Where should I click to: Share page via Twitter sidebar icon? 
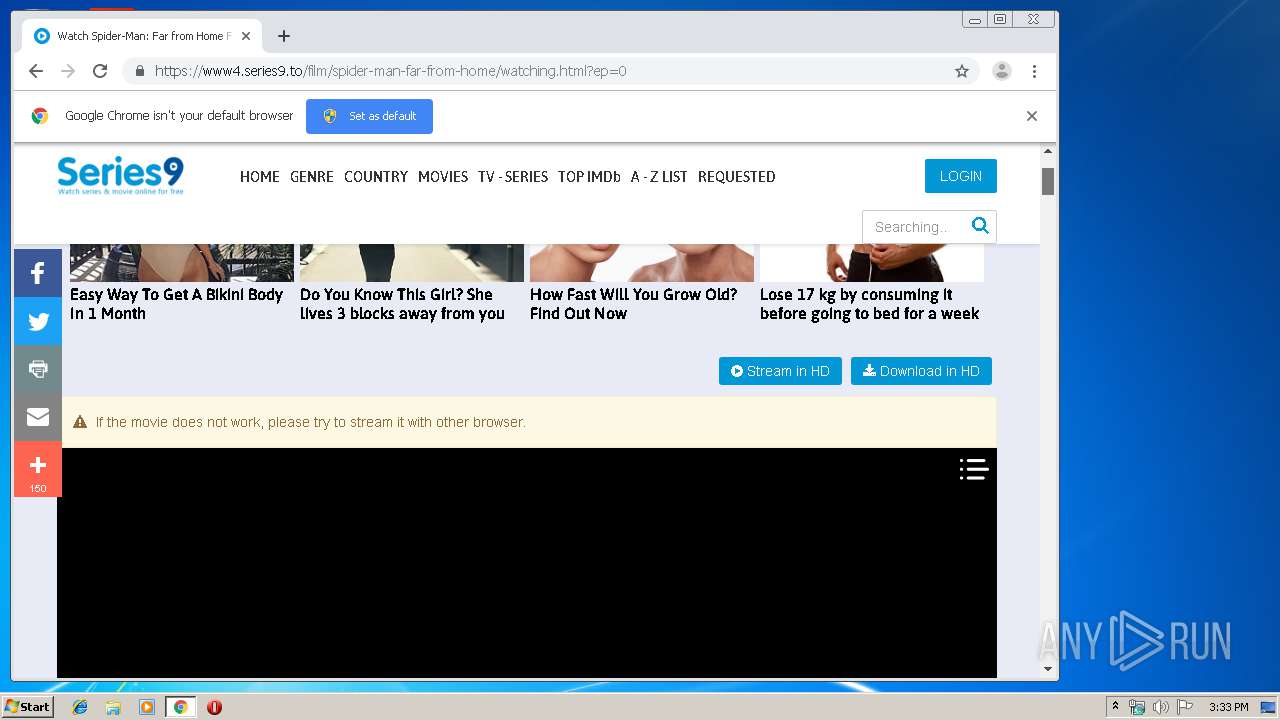tap(38, 321)
